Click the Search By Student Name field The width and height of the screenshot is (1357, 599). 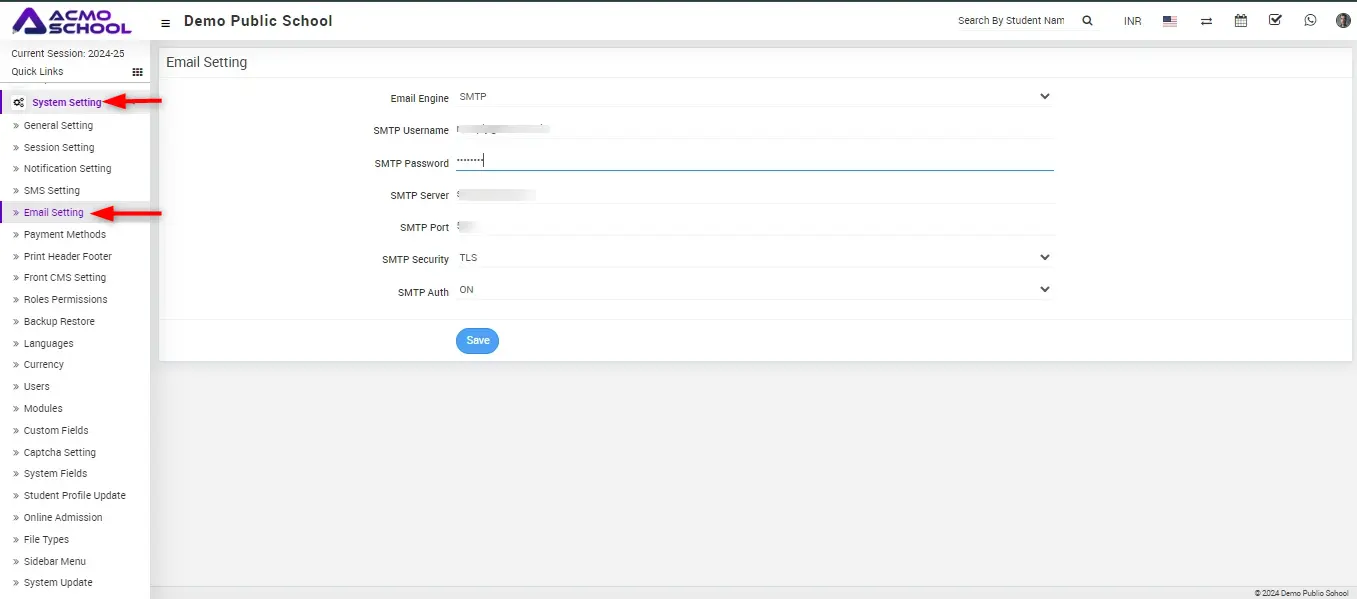(1011, 21)
